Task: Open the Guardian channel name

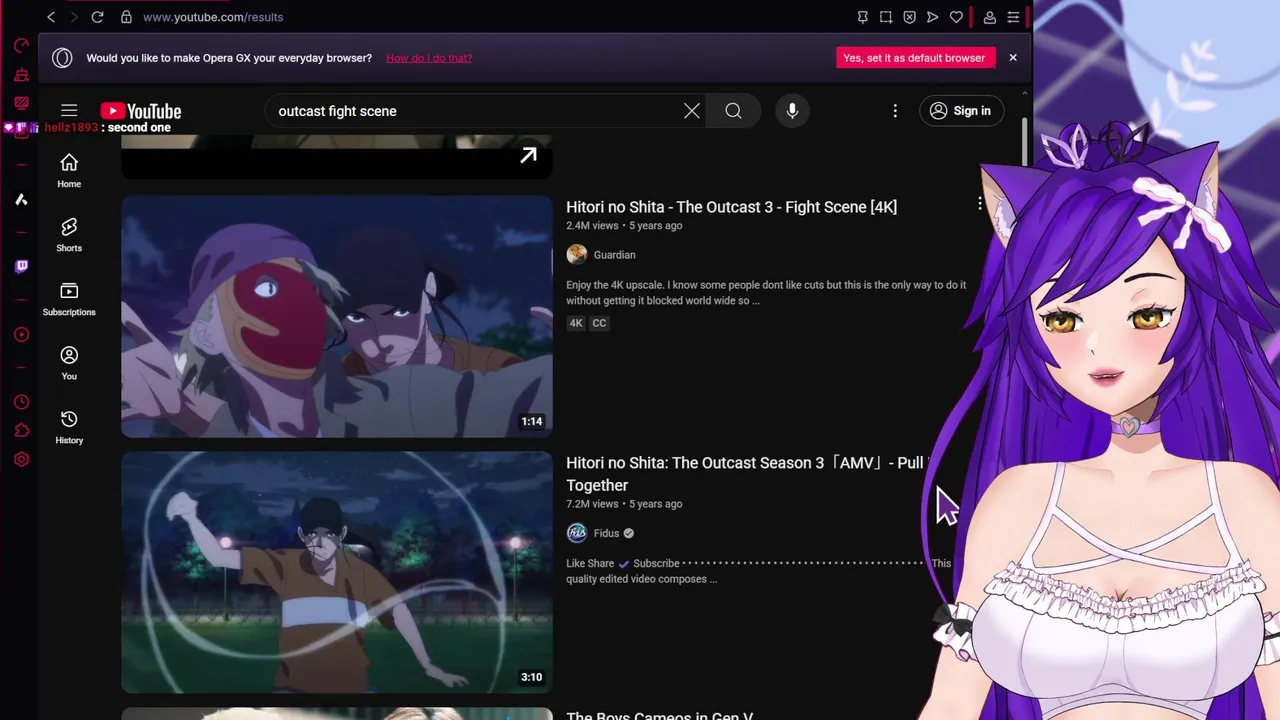Action: (x=614, y=255)
